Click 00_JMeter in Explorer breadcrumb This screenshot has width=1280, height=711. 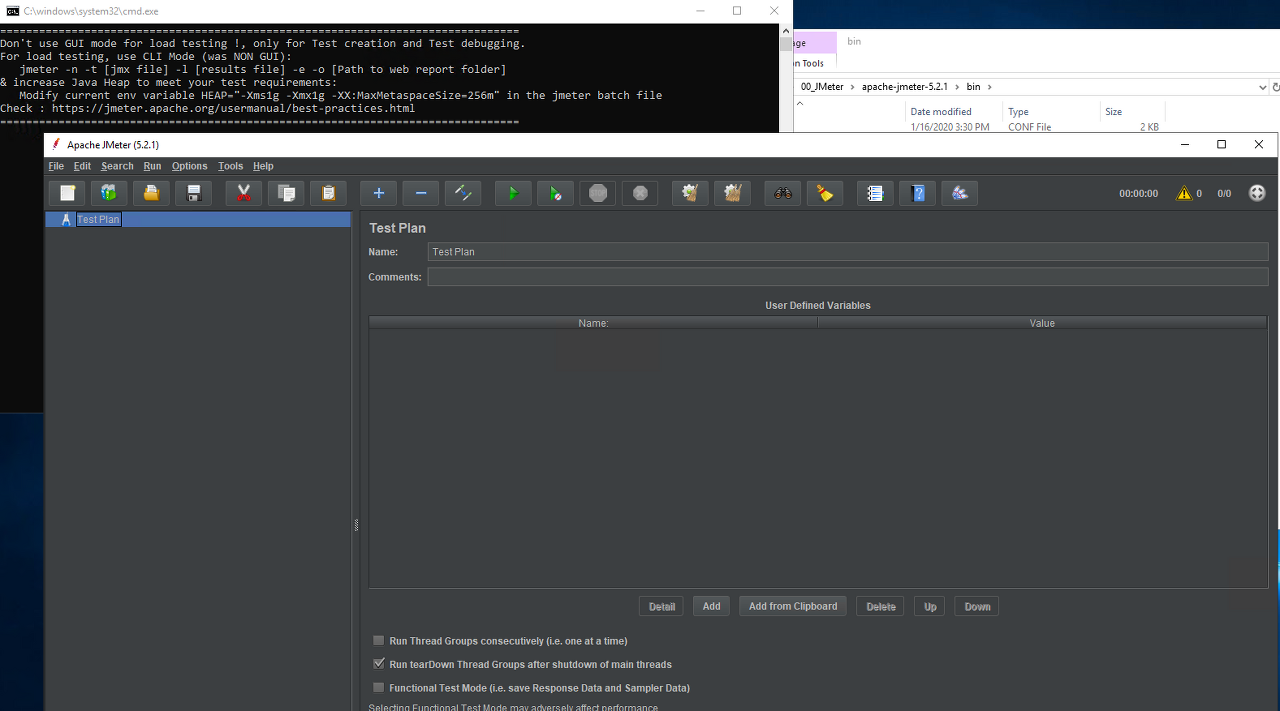[x=823, y=87]
